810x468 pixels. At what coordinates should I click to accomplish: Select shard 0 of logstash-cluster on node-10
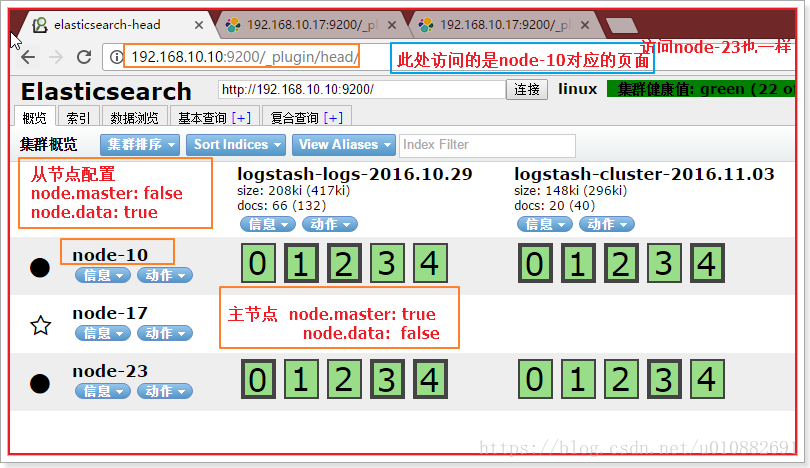[x=535, y=263]
